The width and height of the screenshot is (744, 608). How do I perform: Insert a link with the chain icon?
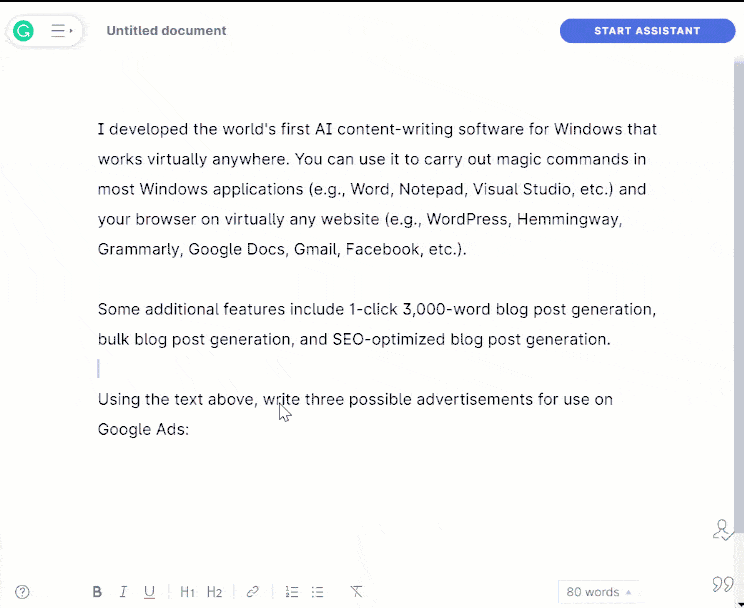point(252,592)
